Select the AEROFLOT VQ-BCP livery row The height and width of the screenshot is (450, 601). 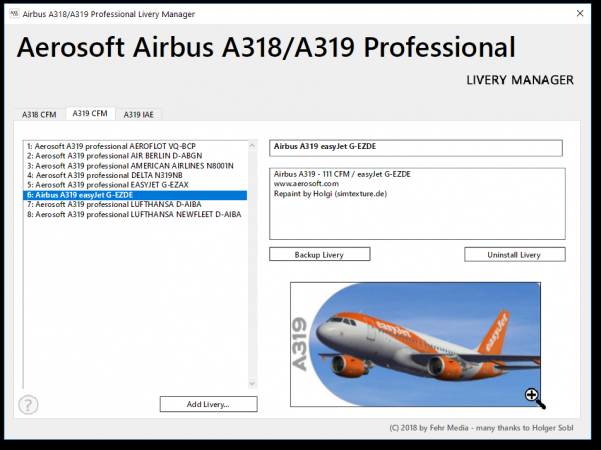pyautogui.click(x=135, y=146)
